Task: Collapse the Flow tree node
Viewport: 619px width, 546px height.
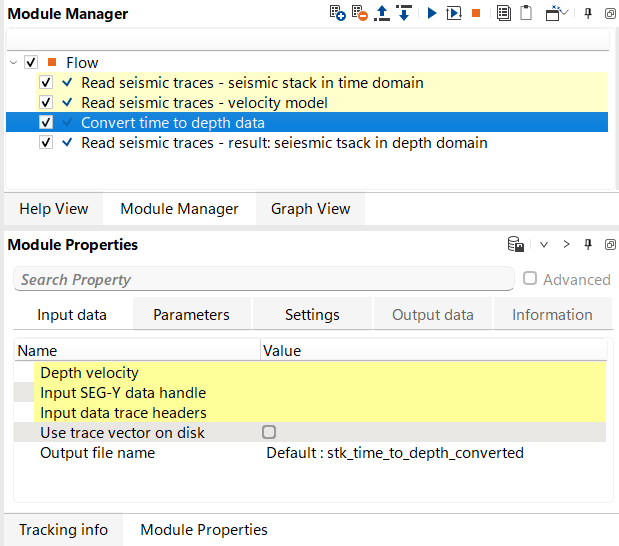Action: (14, 62)
